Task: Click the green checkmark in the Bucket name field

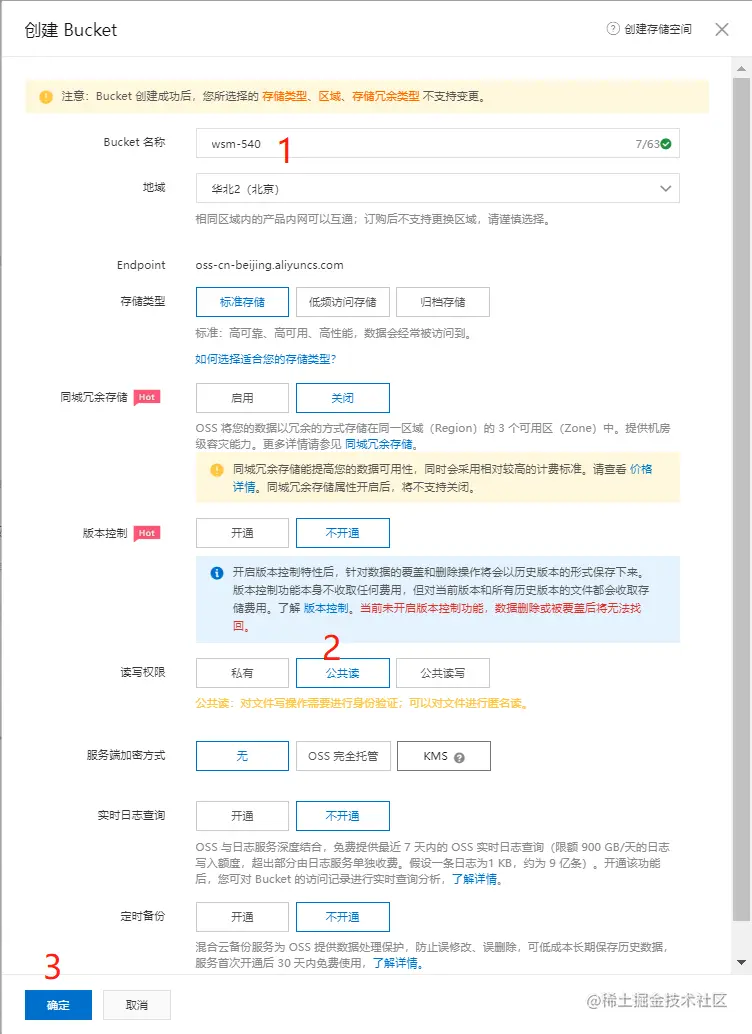Action: [666, 144]
